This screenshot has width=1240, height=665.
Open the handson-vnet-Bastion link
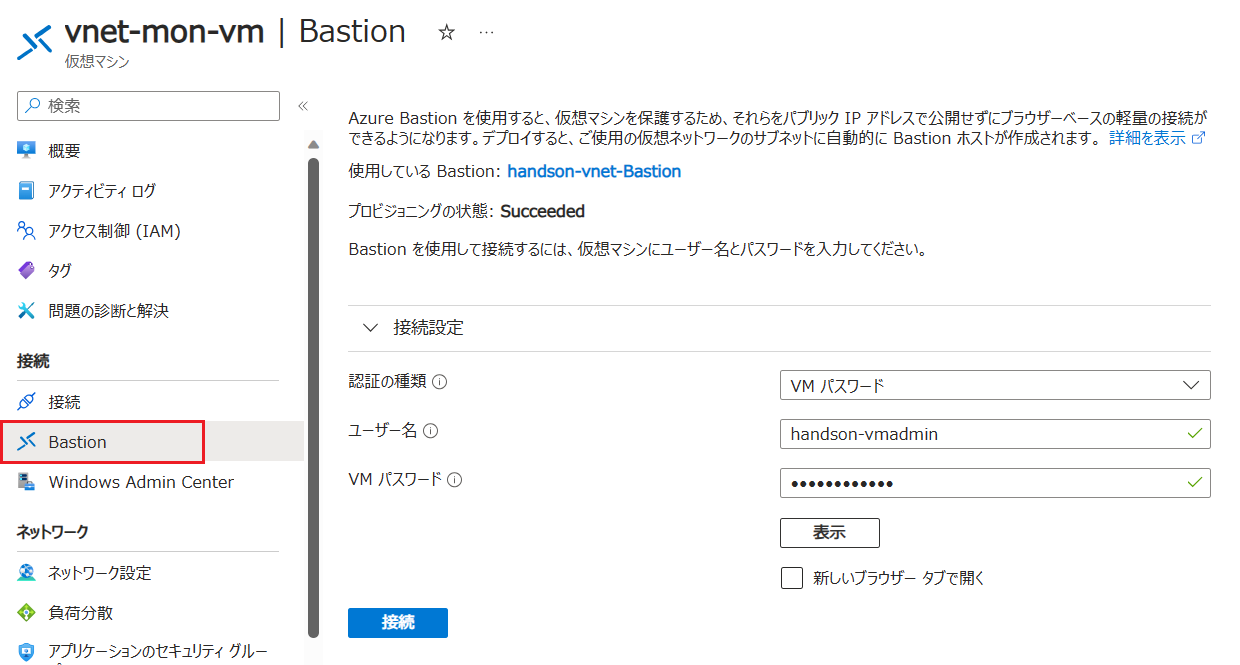tap(594, 171)
